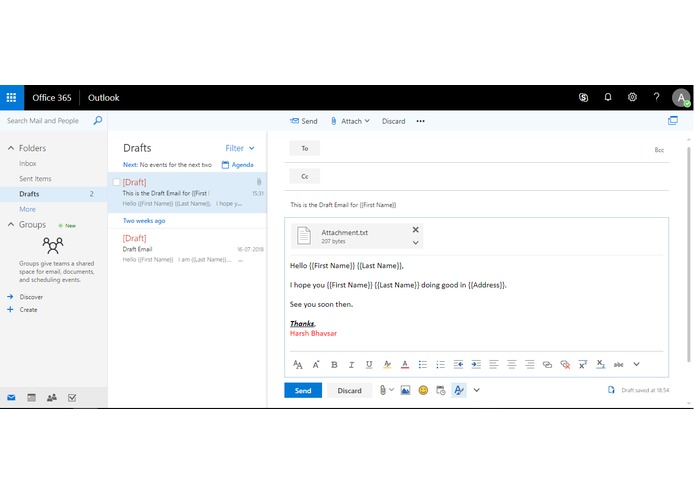This screenshot has width=695, height=494.
Task: Toggle formatting options pen icon
Action: pos(459,390)
